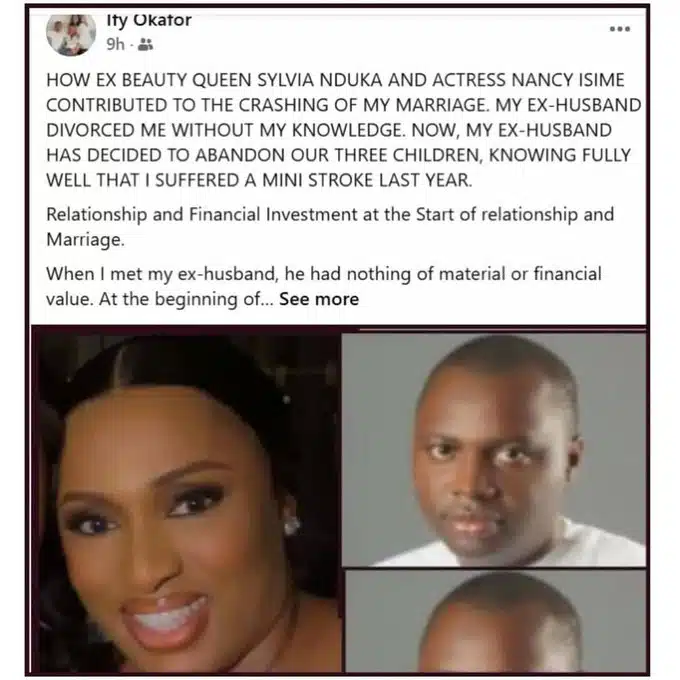Click the friends audience icon beside 9h
The height and width of the screenshot is (680, 680).
145,44
